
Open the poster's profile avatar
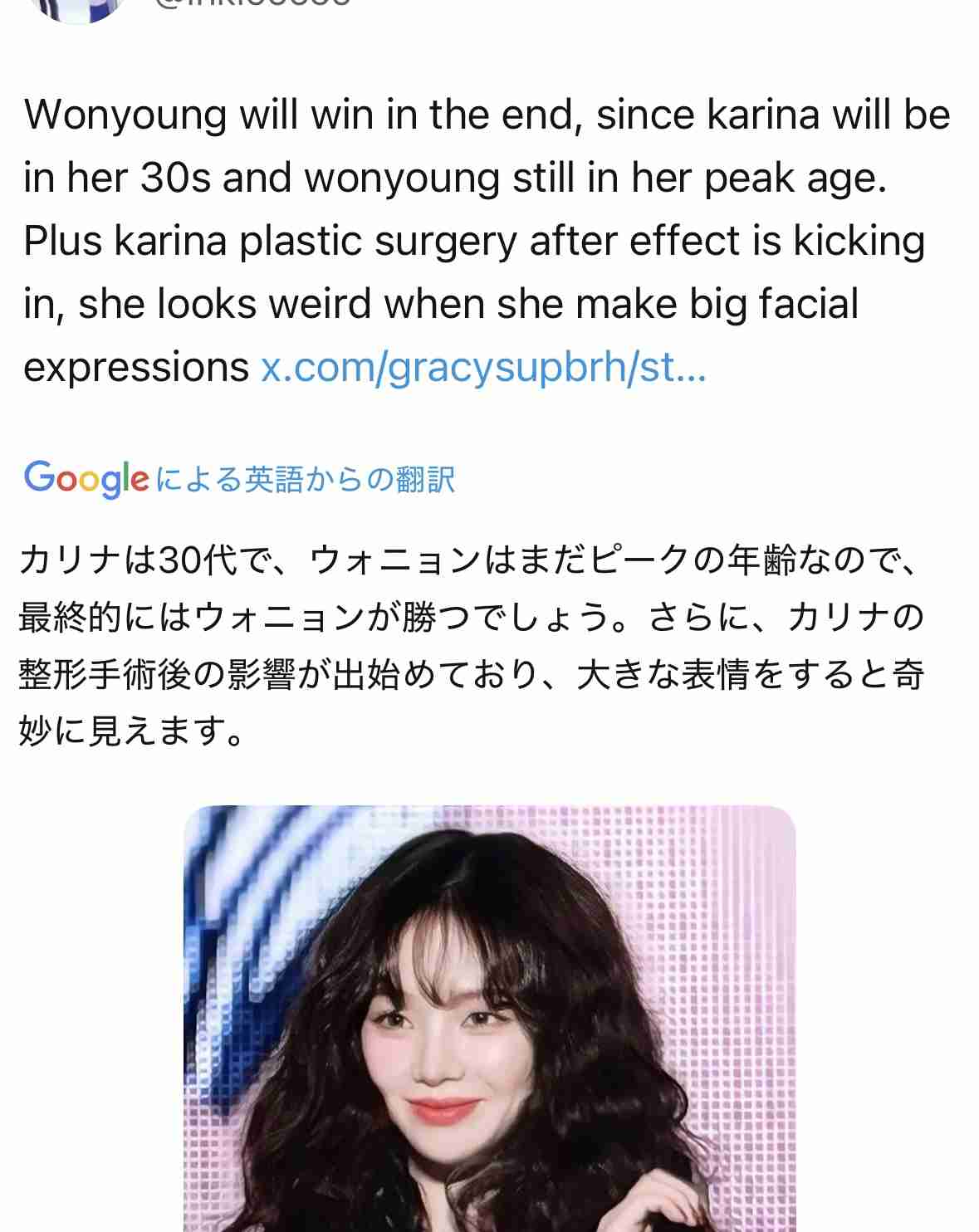pyautogui.click(x=77, y=8)
